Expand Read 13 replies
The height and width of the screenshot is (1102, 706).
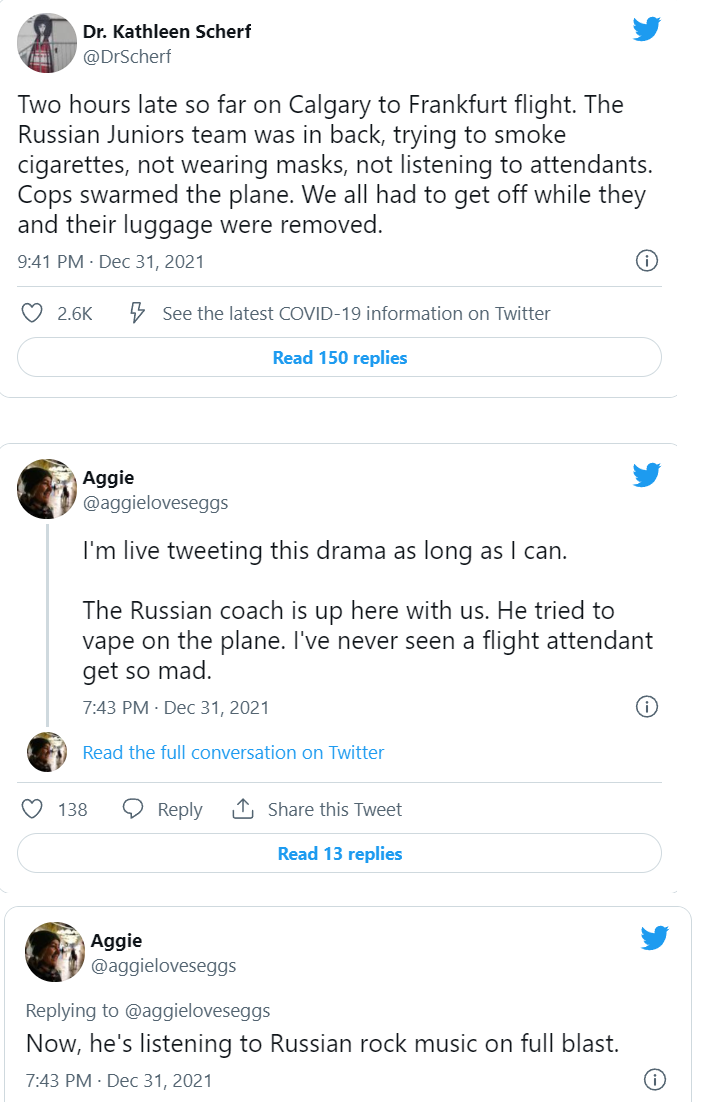tap(340, 853)
